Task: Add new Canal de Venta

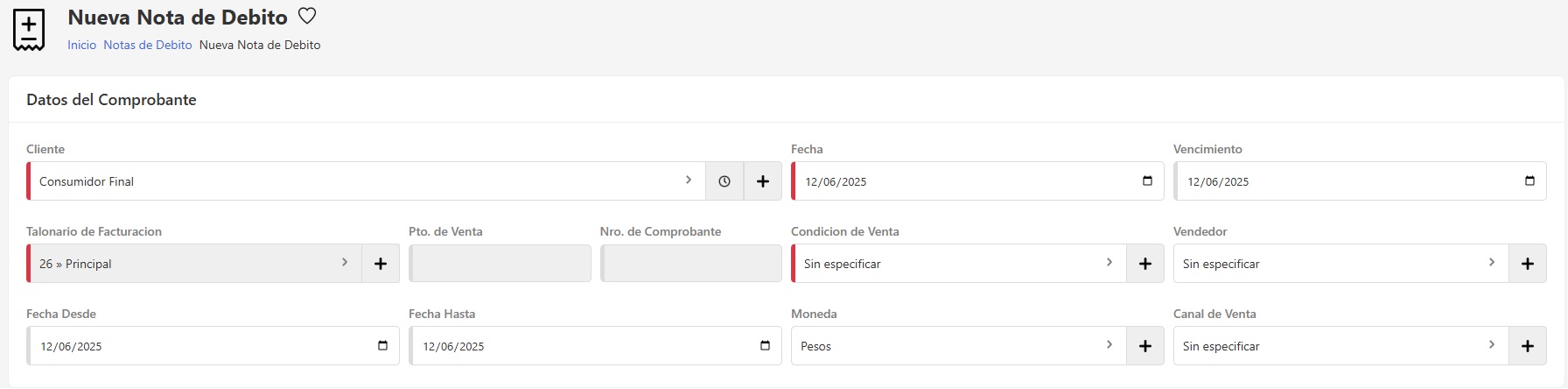Action: point(1527,346)
